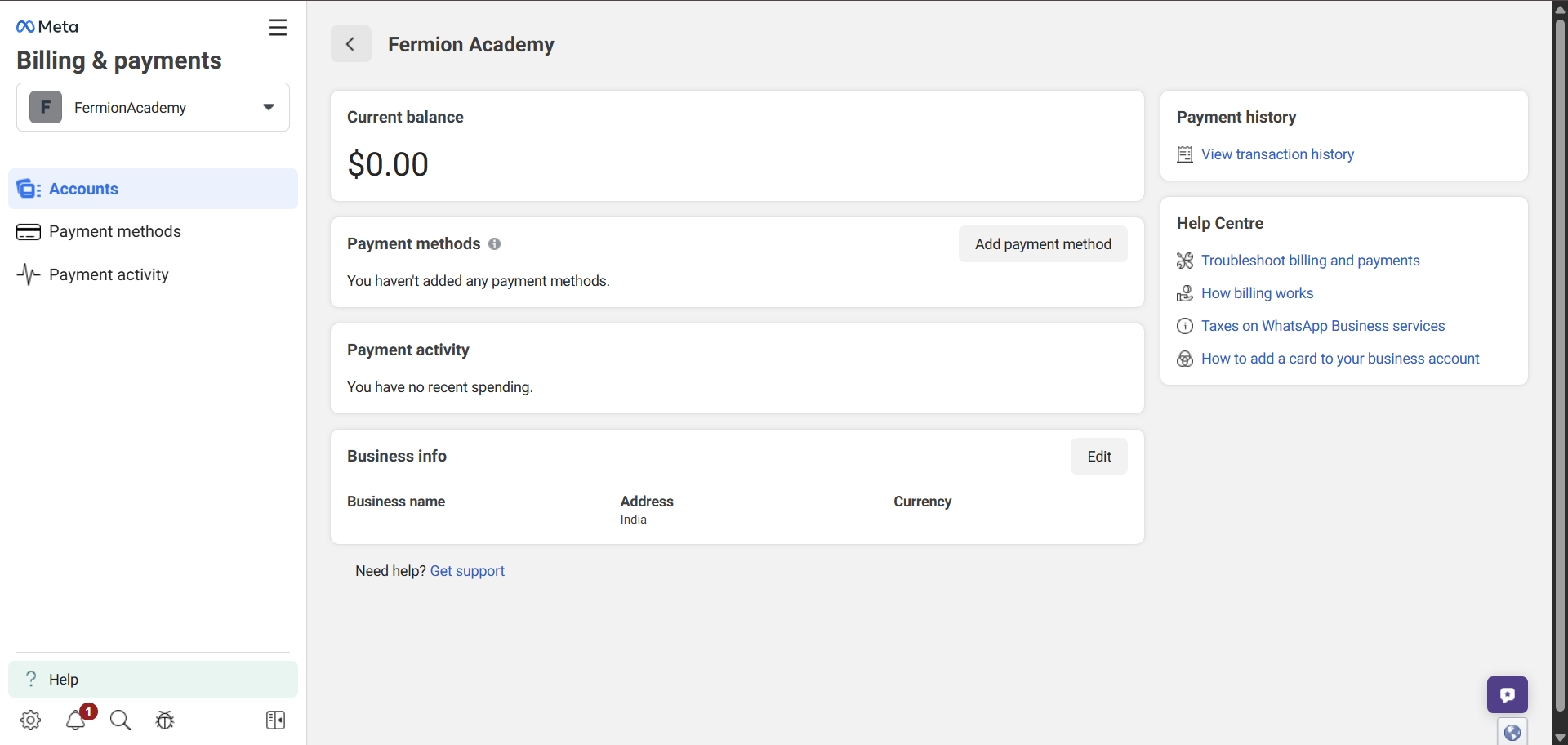Screen dimensions: 1568x745
Task: Open the chat support bubble
Action: click(1507, 694)
